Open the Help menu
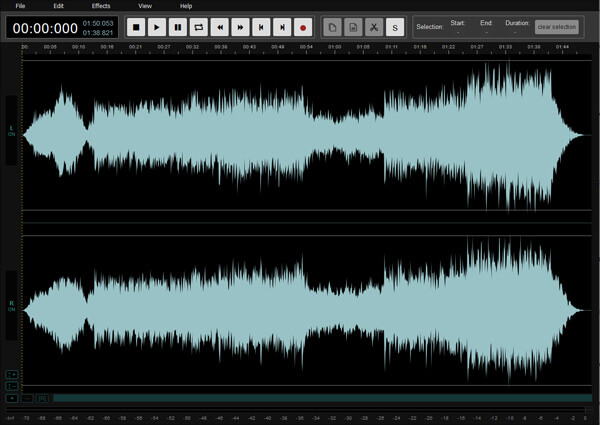600x425 pixels. pos(186,6)
